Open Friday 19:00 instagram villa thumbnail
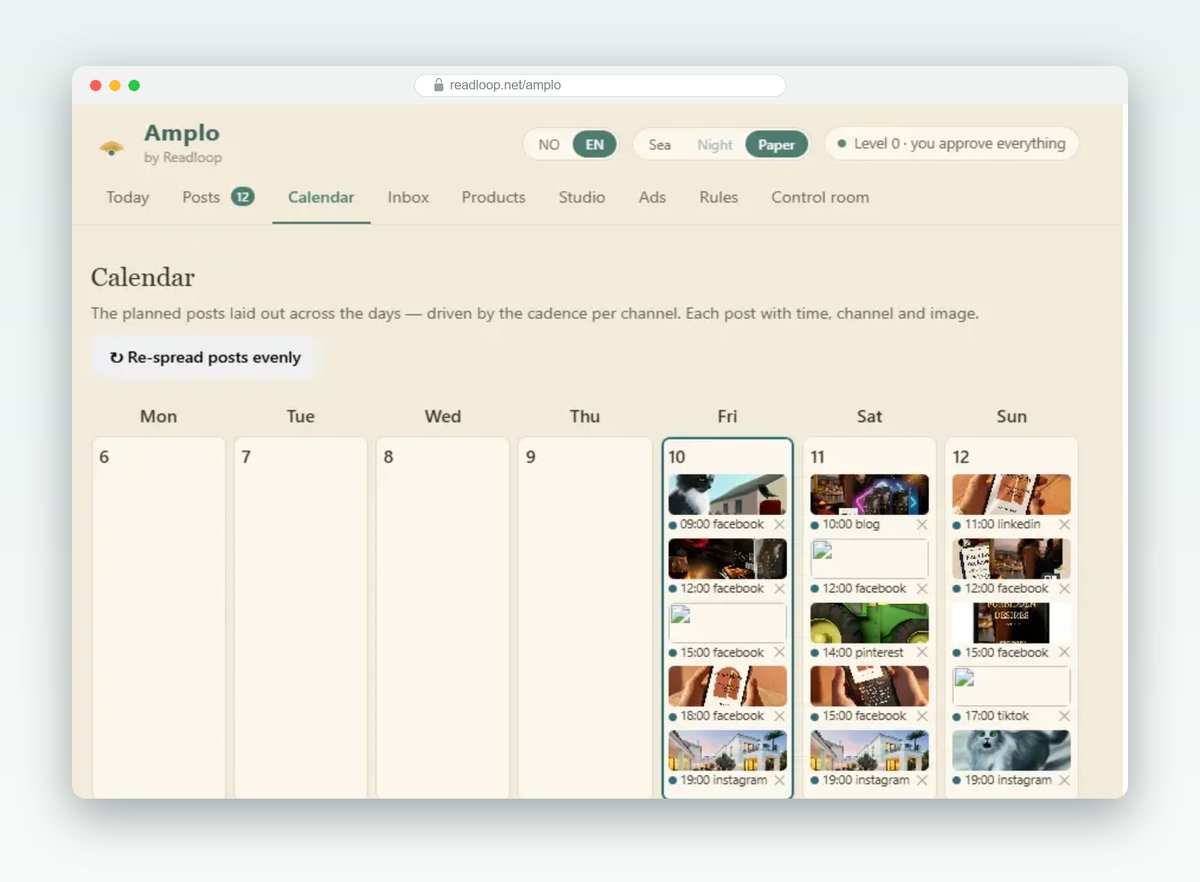Image resolution: width=1200 pixels, height=882 pixels. [x=727, y=750]
